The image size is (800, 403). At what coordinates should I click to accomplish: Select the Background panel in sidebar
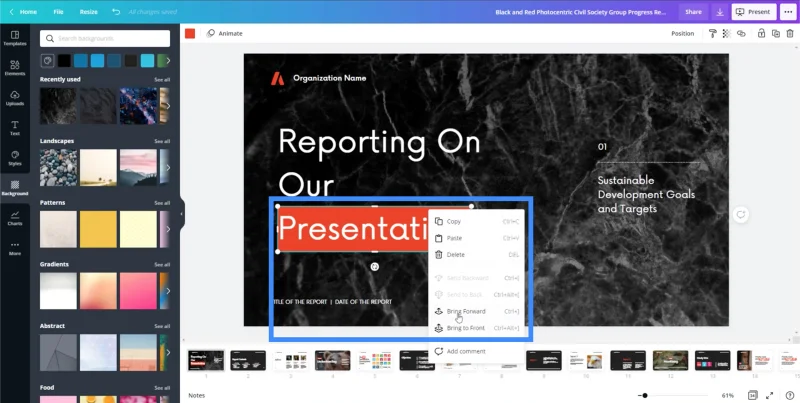15,188
